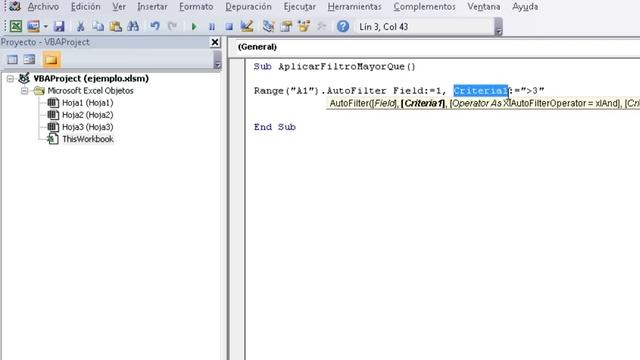Viewport: 640px width, 360px height.
Task: Click the Cut scissors icon
Action: tap(80, 27)
